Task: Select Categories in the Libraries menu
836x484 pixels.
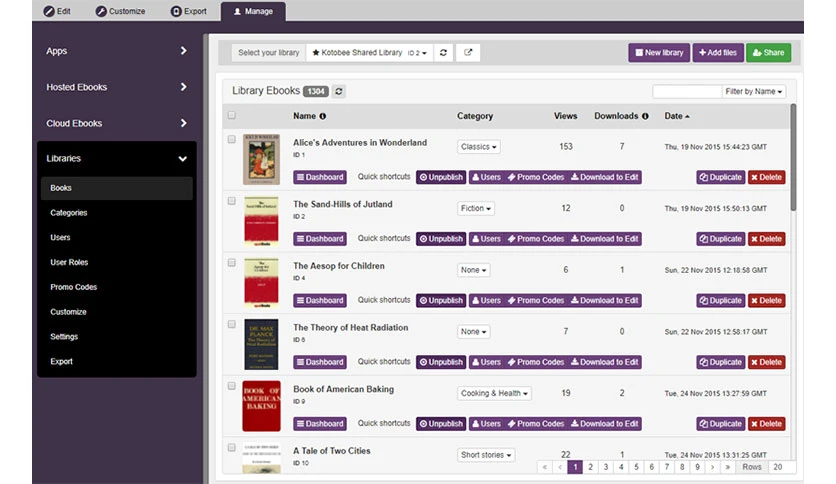Action: (117, 213)
